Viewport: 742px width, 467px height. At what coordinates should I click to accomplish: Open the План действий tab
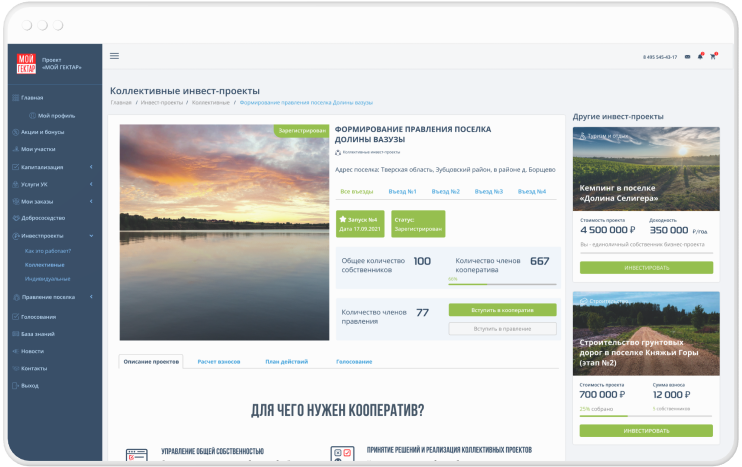(x=286, y=361)
